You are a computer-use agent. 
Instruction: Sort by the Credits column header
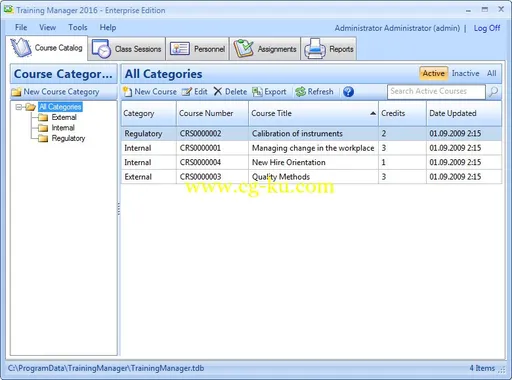click(402, 113)
